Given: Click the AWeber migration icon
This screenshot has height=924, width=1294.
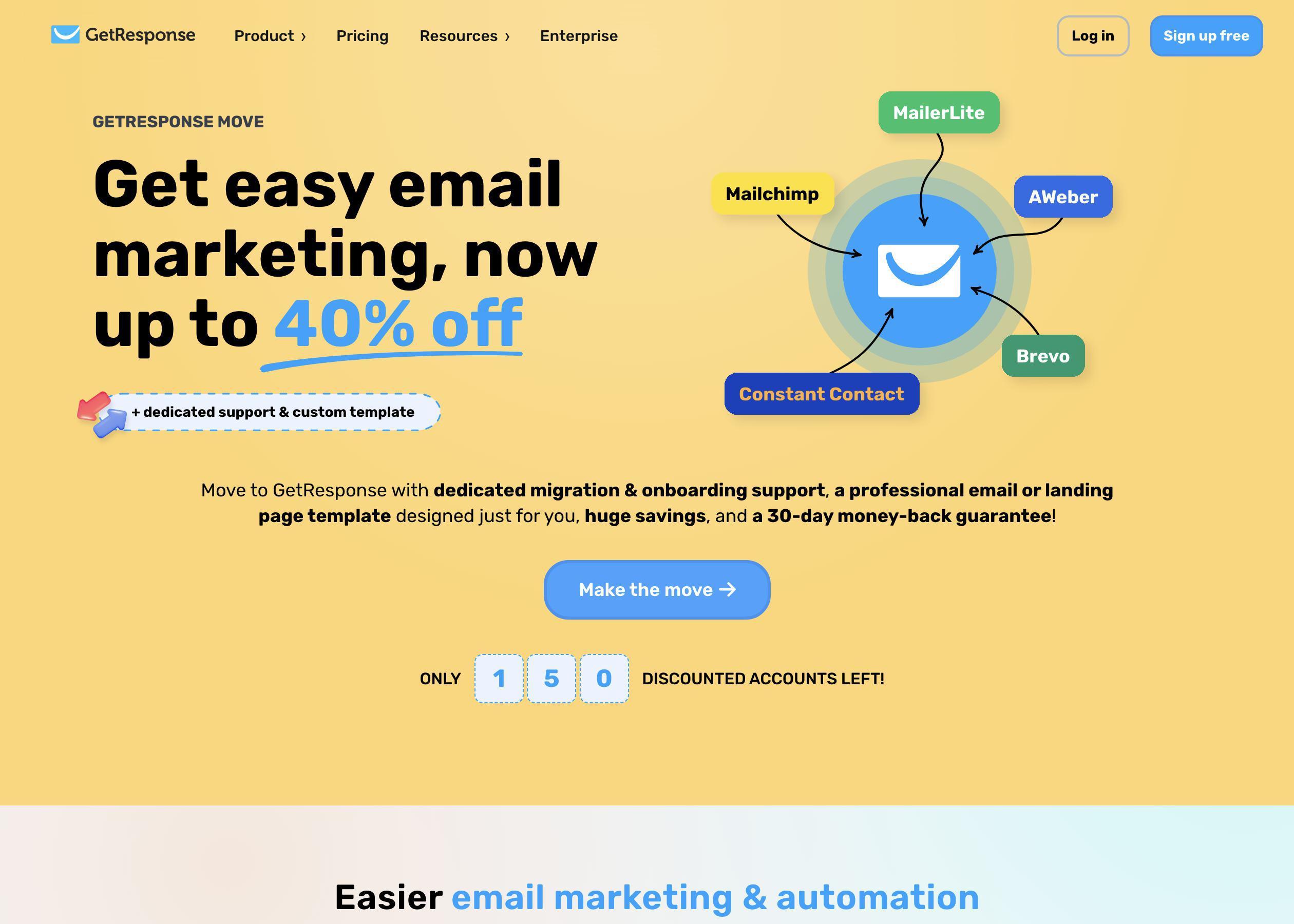Looking at the screenshot, I should click(1063, 196).
